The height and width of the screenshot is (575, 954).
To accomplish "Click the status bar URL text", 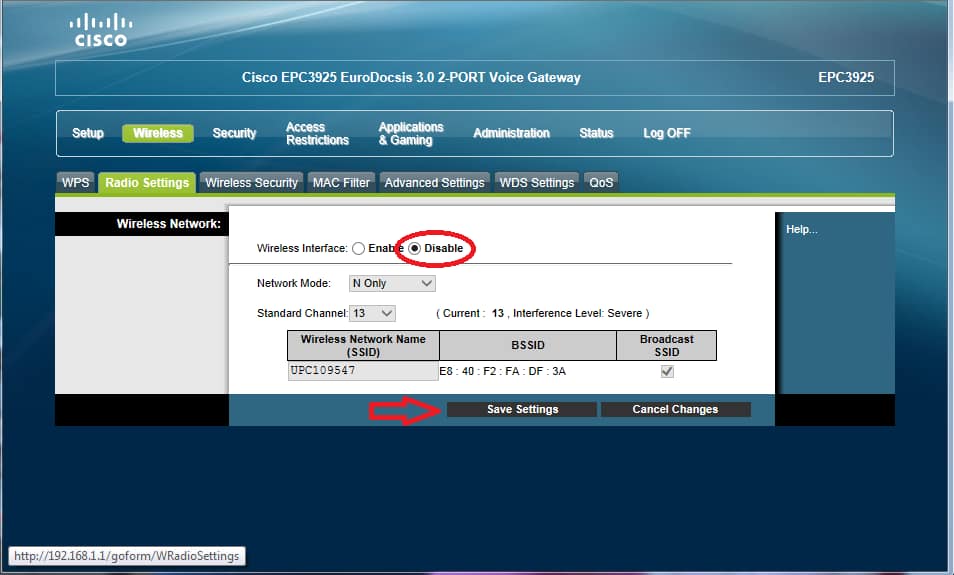I will point(127,556).
